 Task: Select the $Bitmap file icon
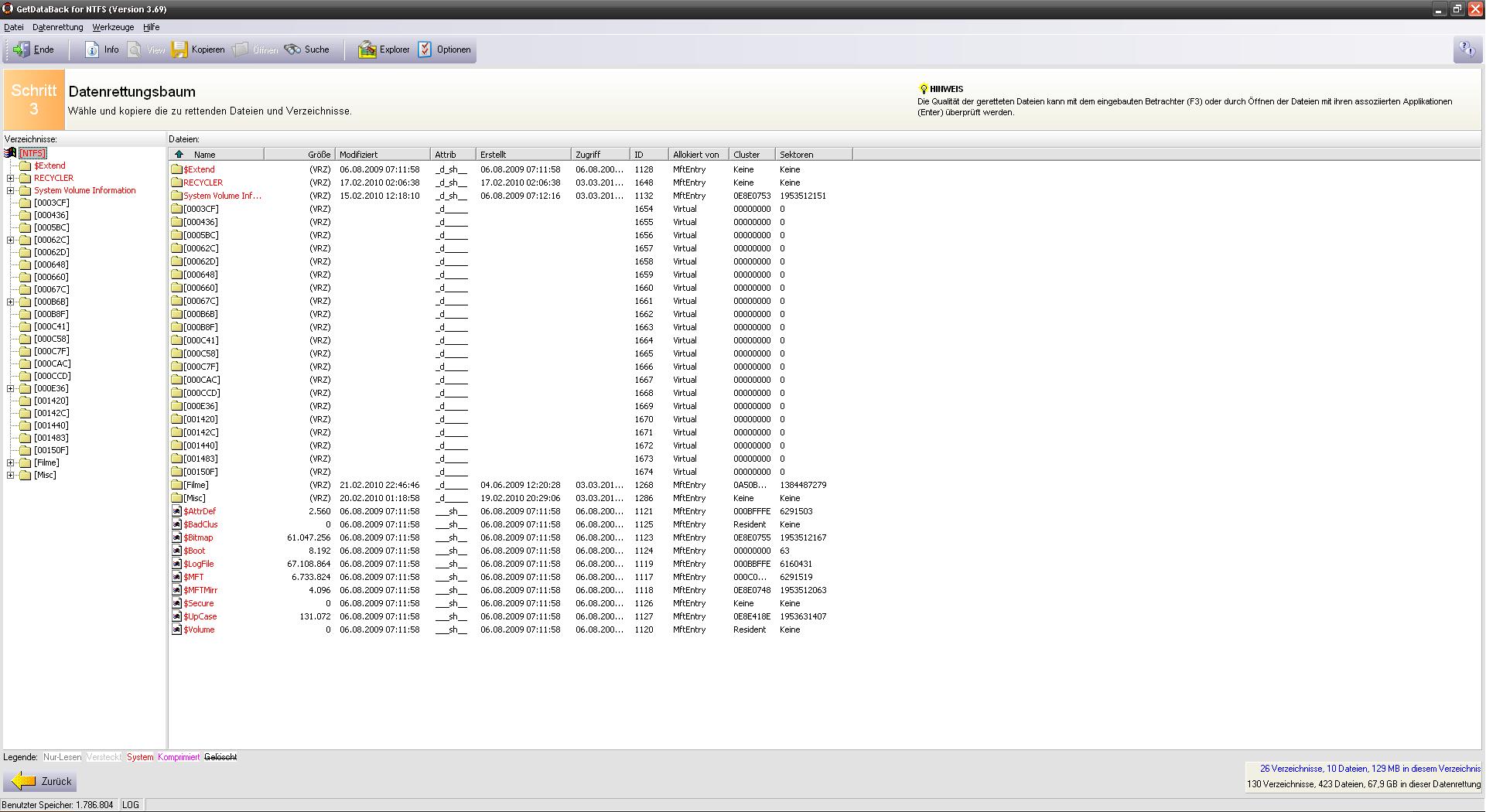(176, 537)
